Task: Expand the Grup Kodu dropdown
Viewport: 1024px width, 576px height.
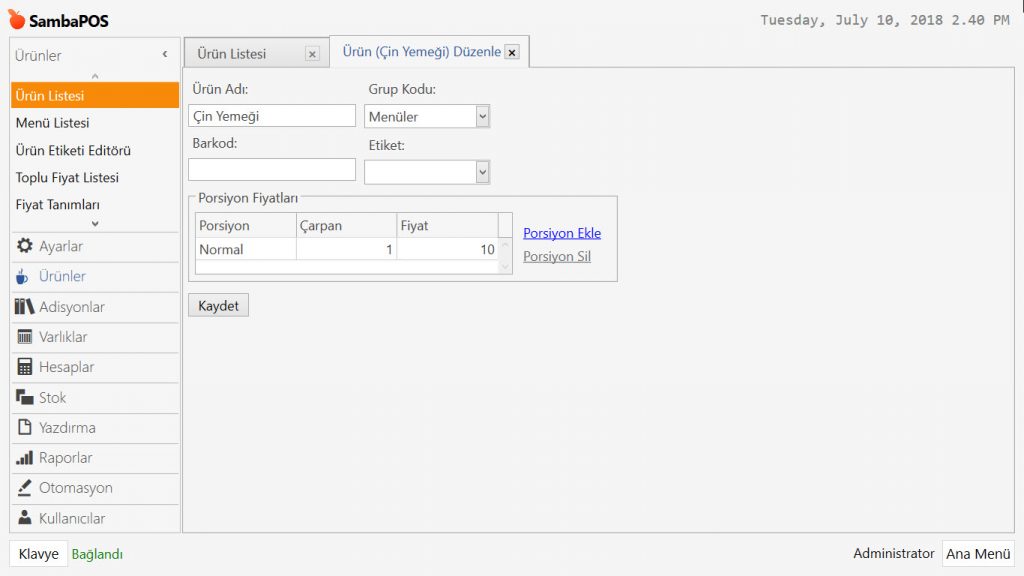Action: tap(482, 117)
